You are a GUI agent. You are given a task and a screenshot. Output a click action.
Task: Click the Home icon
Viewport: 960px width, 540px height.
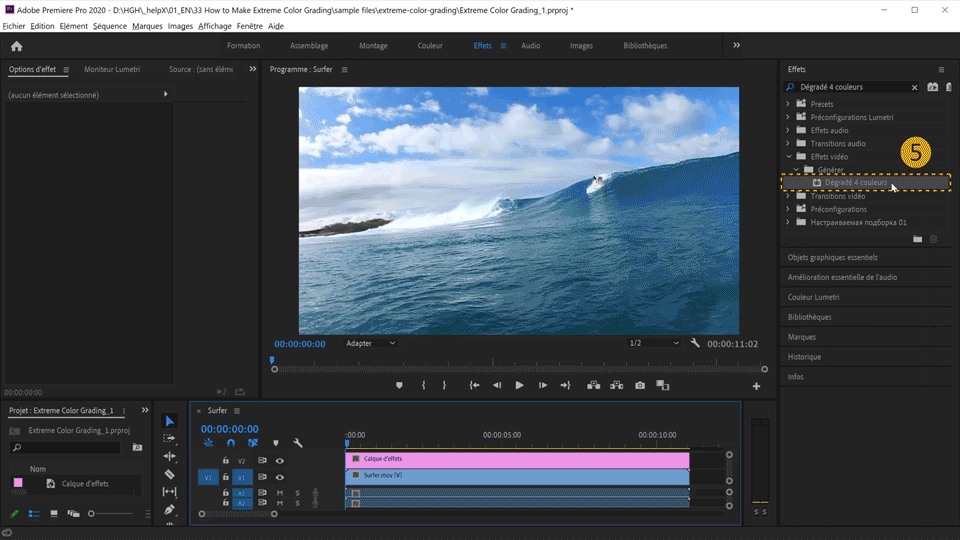[17, 46]
